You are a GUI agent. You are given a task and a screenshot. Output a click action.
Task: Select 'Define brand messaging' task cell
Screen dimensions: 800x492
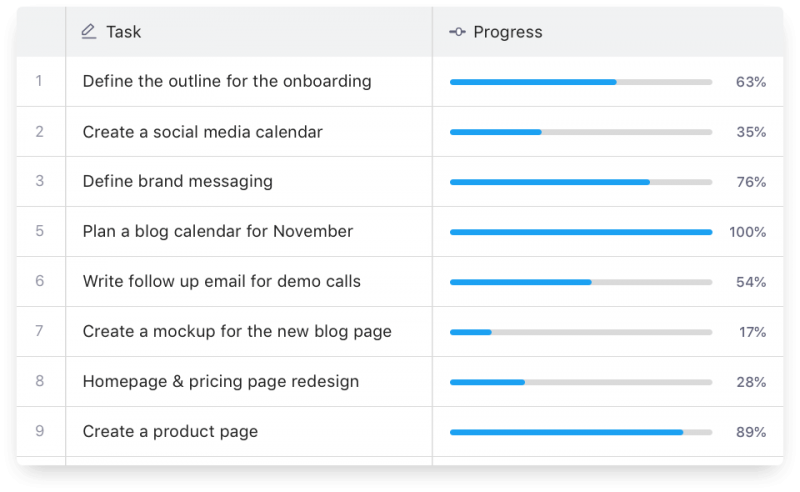[178, 182]
